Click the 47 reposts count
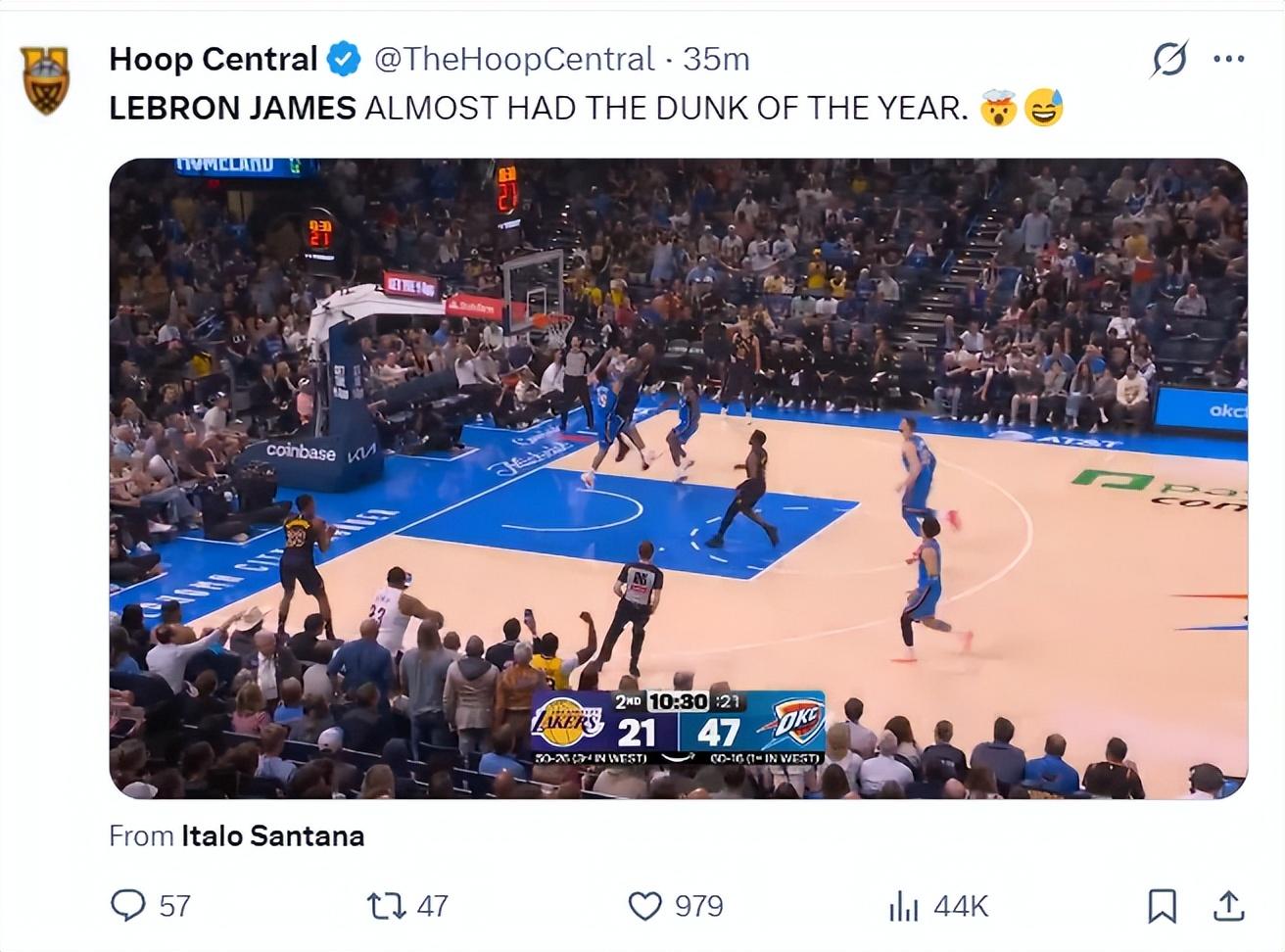Viewport: 1285px width, 952px height. 432,906
